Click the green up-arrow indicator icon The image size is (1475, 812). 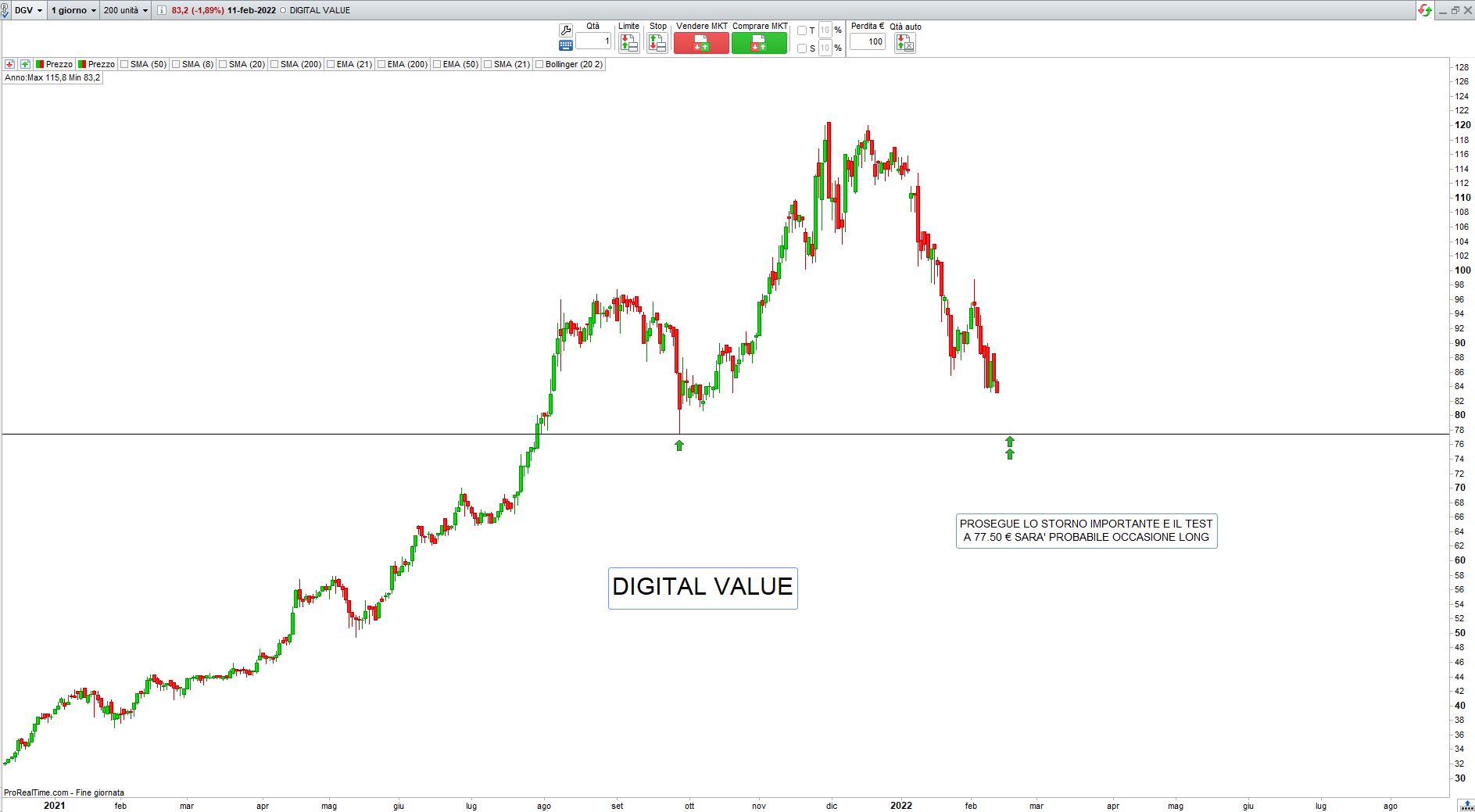(25, 64)
